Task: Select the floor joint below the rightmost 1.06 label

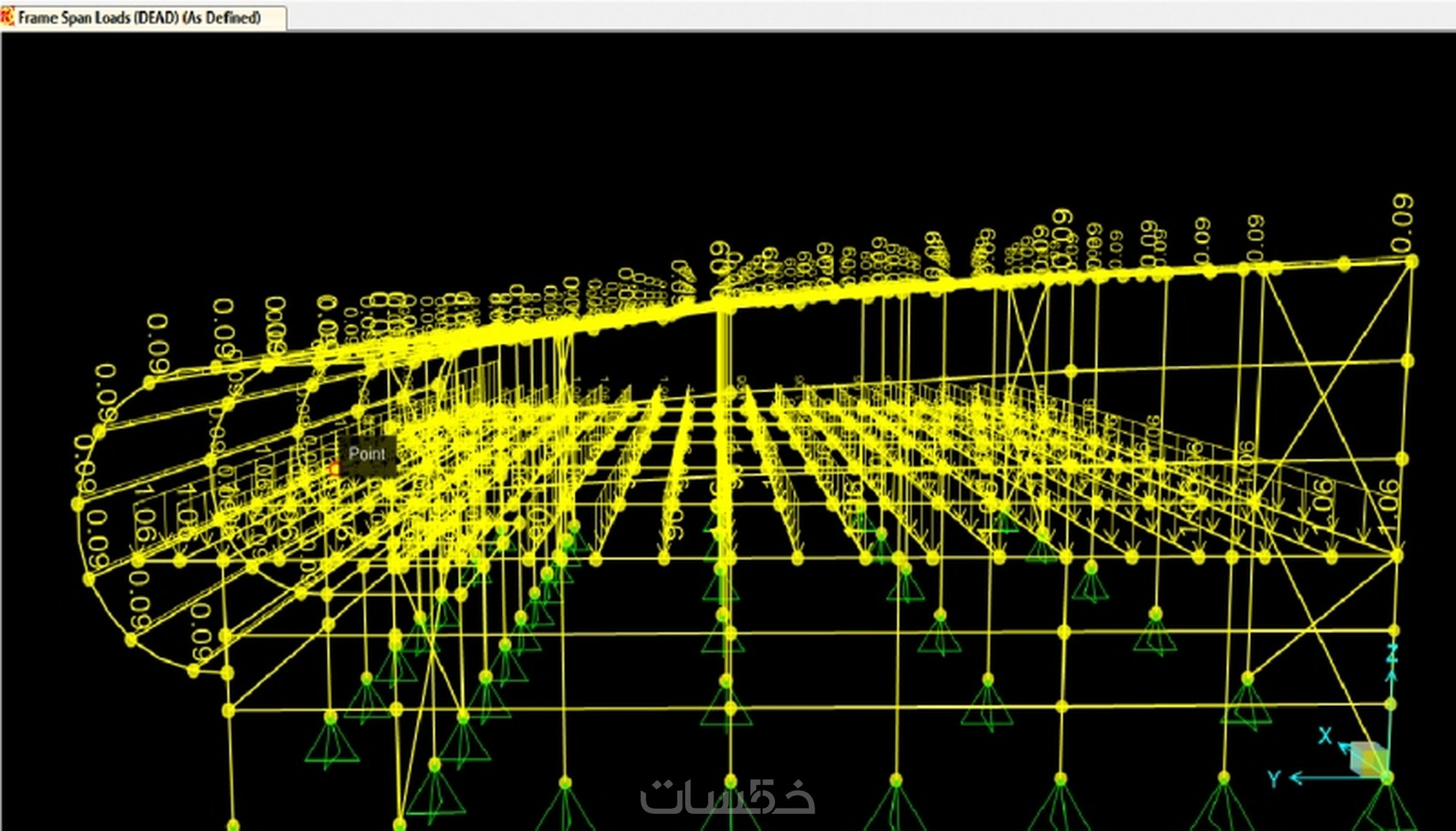Action: point(1397,556)
